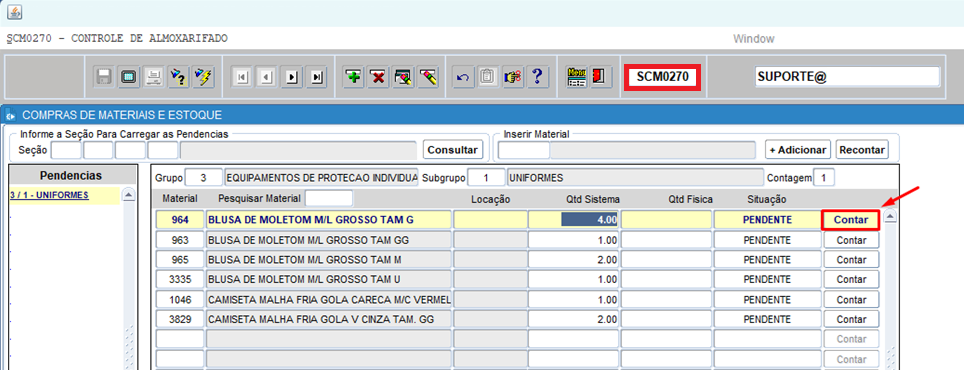Click the clipboard paste icon
Screen dimensions: 964x370
point(488,77)
